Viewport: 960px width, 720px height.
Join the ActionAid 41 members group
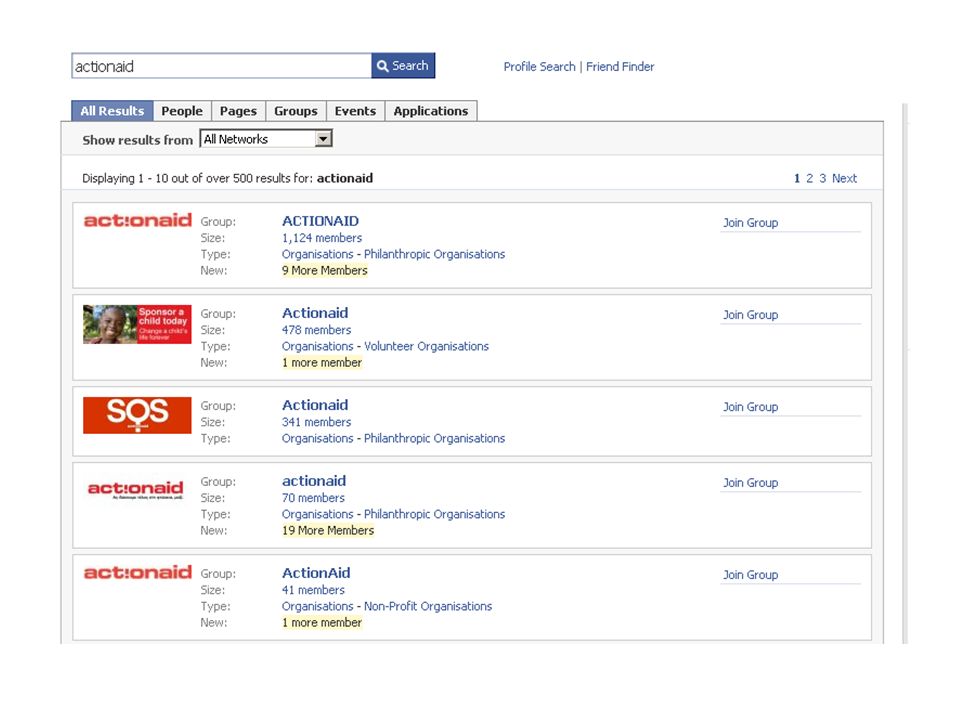751,574
